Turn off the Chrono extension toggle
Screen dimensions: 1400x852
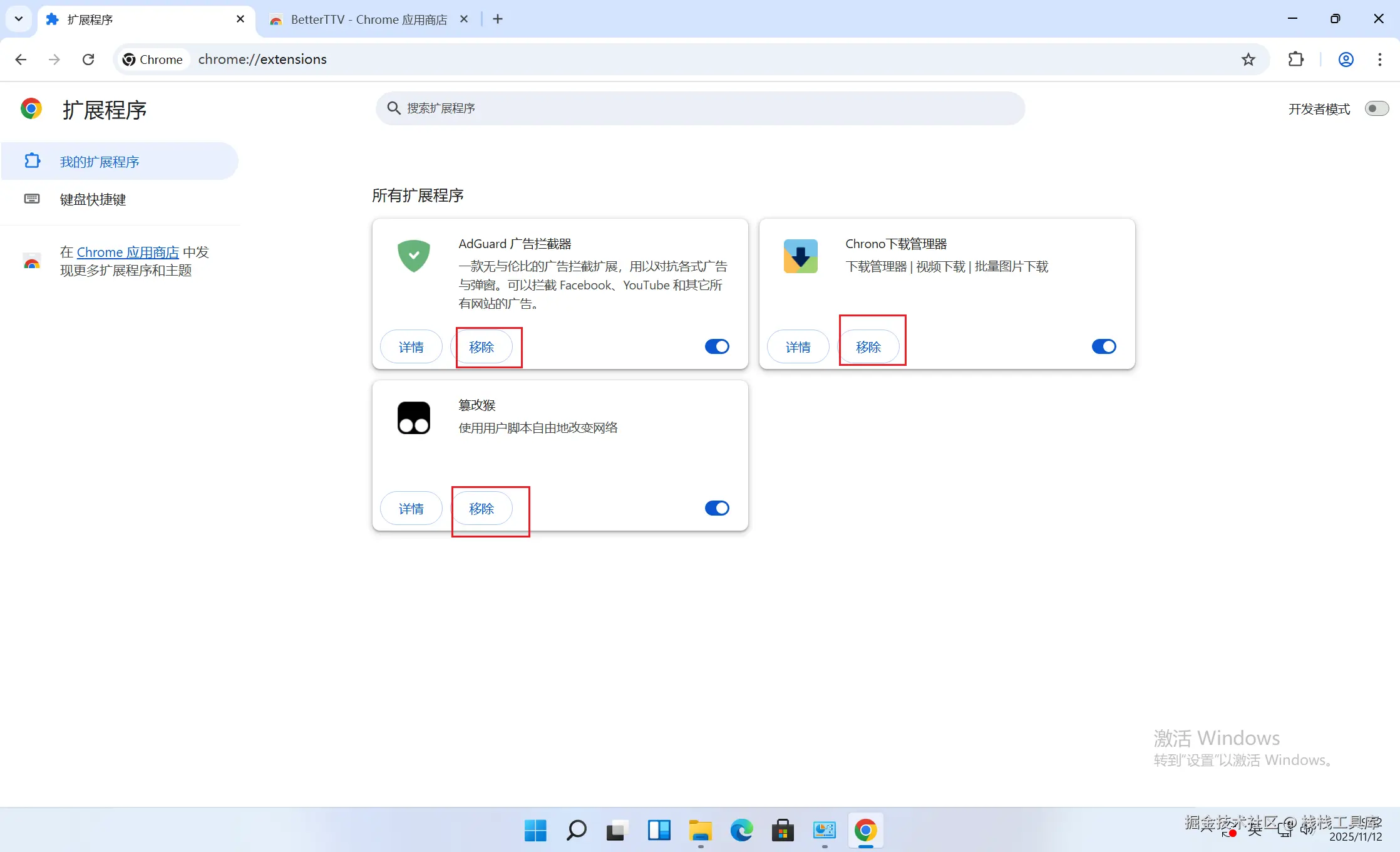click(1103, 346)
